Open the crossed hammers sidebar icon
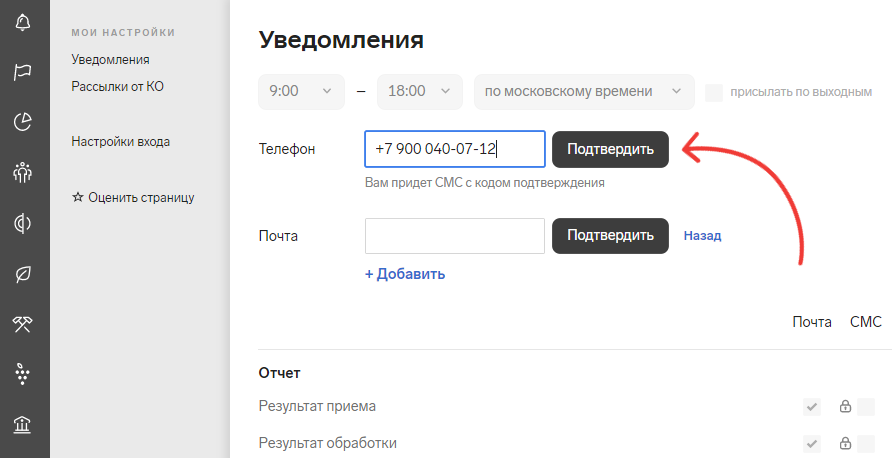This screenshot has width=892, height=458. [22, 324]
